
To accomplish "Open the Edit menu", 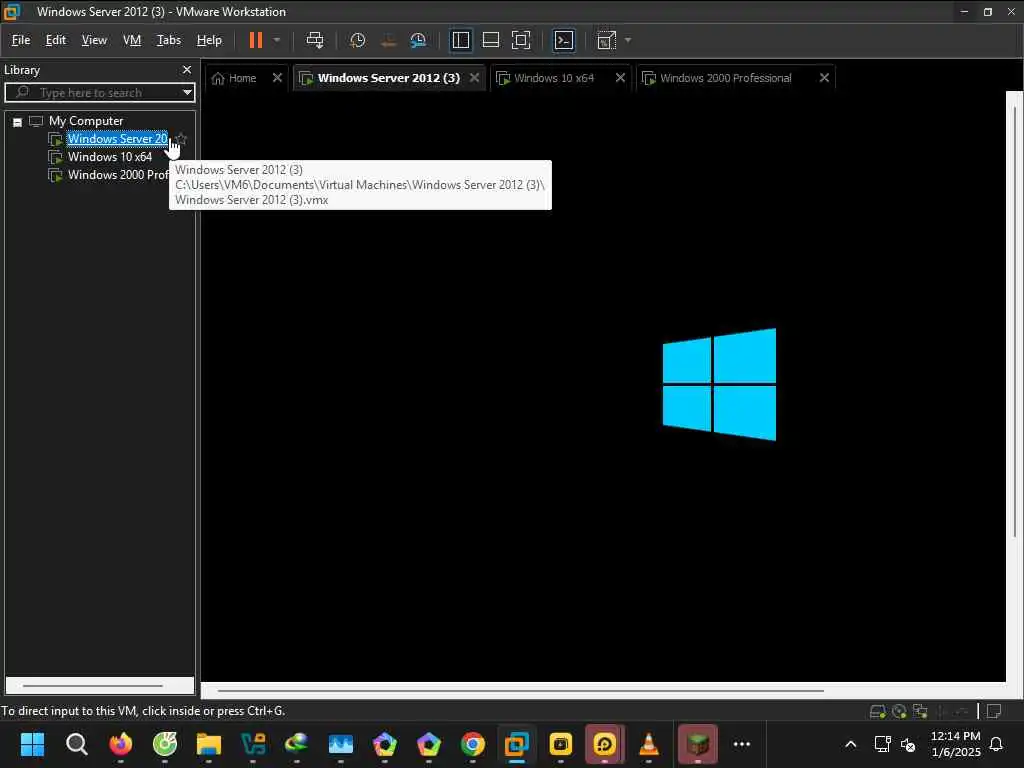I will (x=56, y=40).
